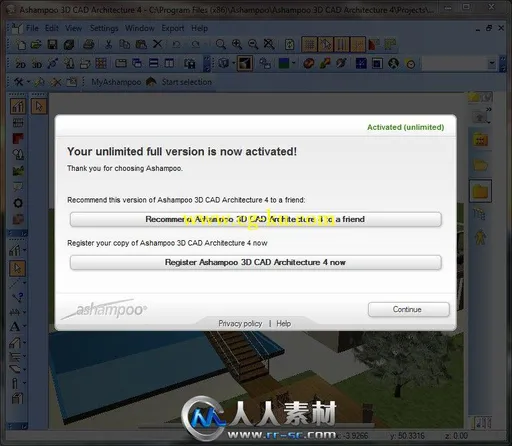Toggle the highlighted perspective view button
Viewport: 512px width, 446px height.
[245, 63]
